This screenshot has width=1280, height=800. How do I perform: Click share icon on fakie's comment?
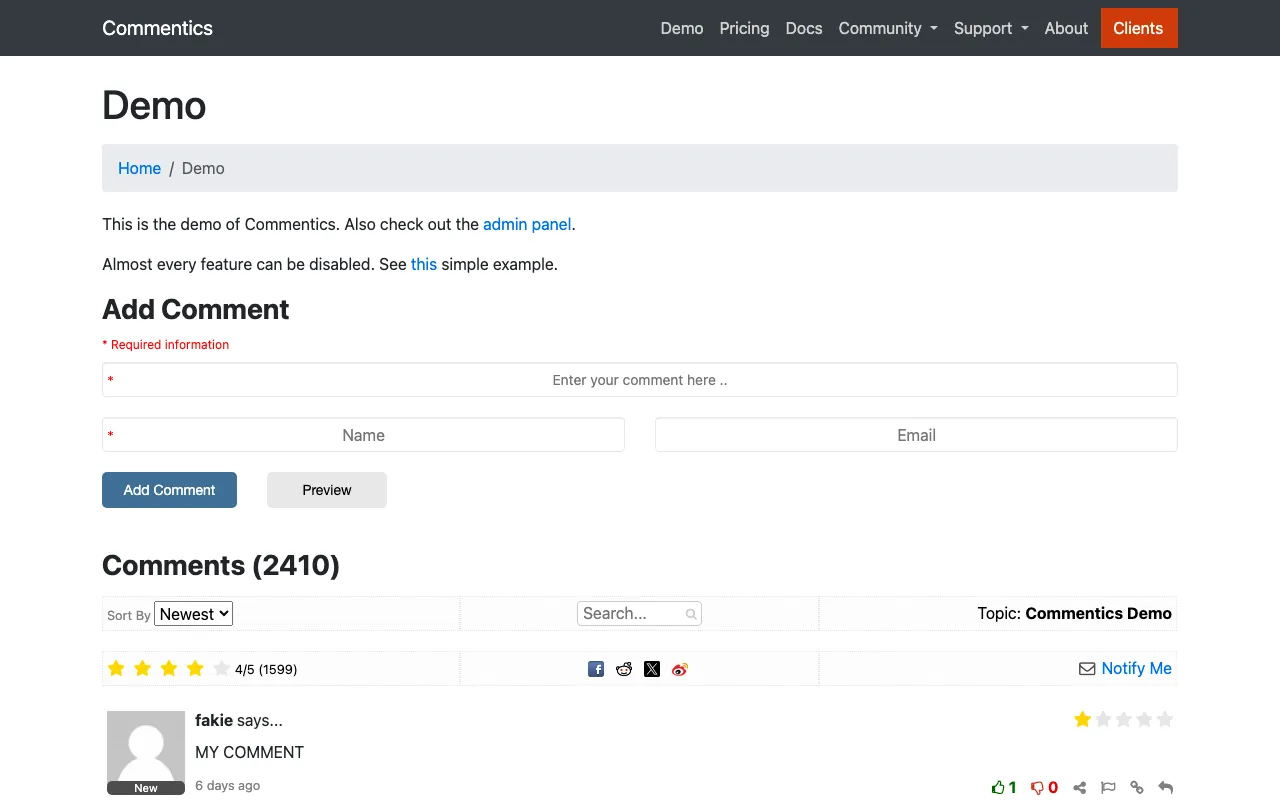point(1080,788)
